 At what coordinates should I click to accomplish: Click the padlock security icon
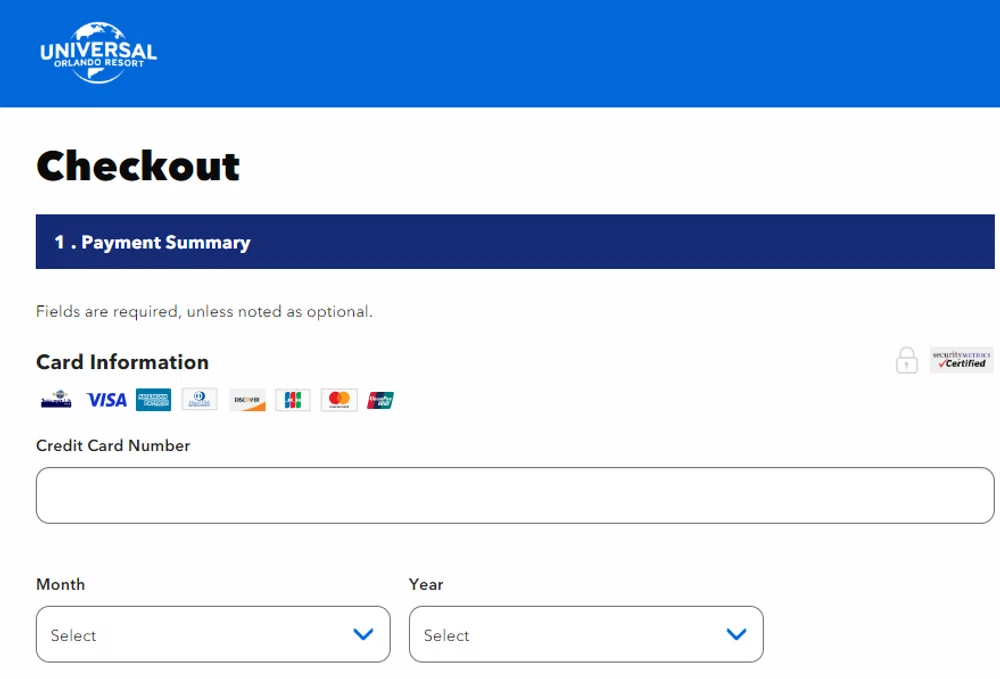coord(907,360)
